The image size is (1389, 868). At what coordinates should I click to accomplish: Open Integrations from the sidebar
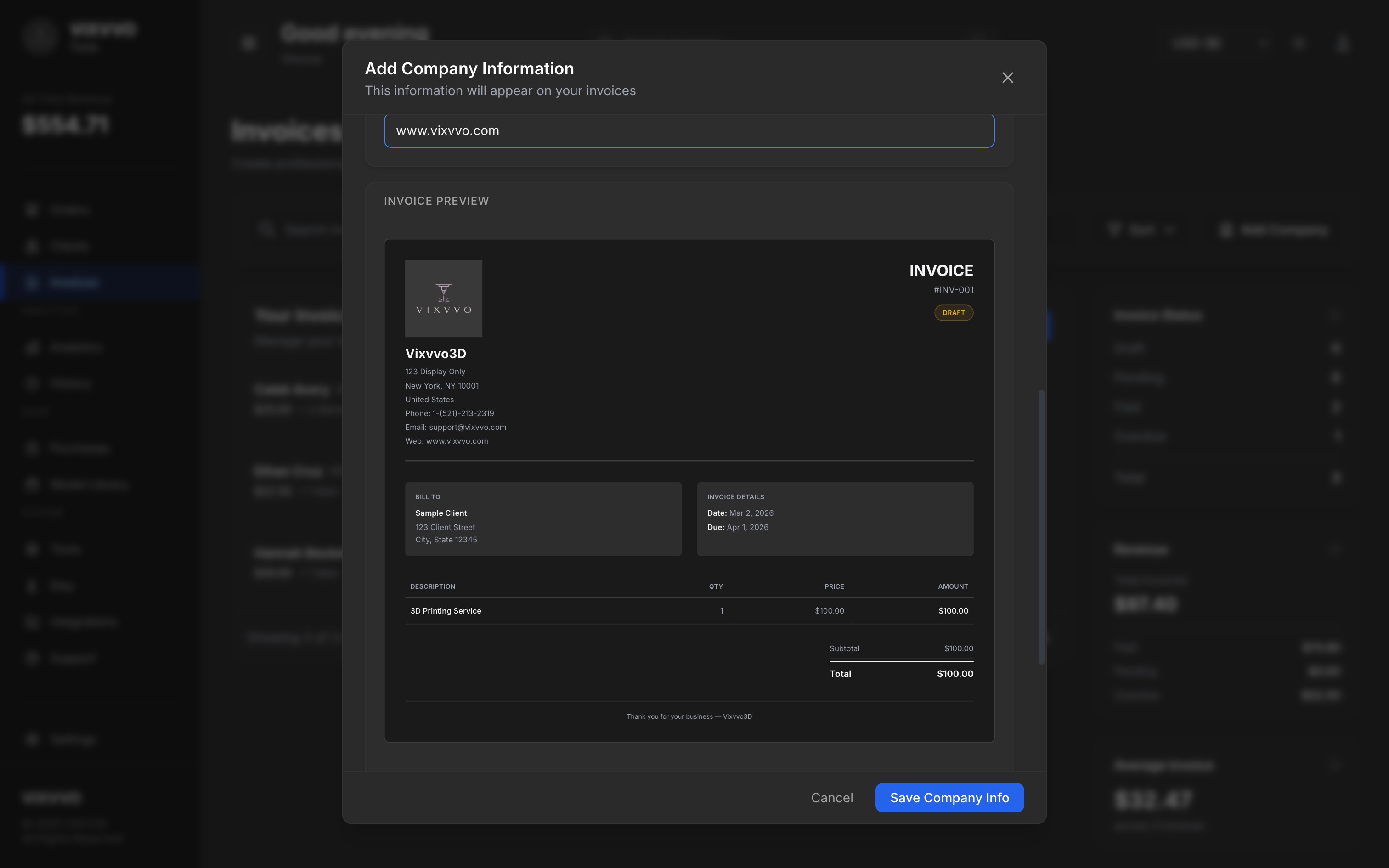84,622
